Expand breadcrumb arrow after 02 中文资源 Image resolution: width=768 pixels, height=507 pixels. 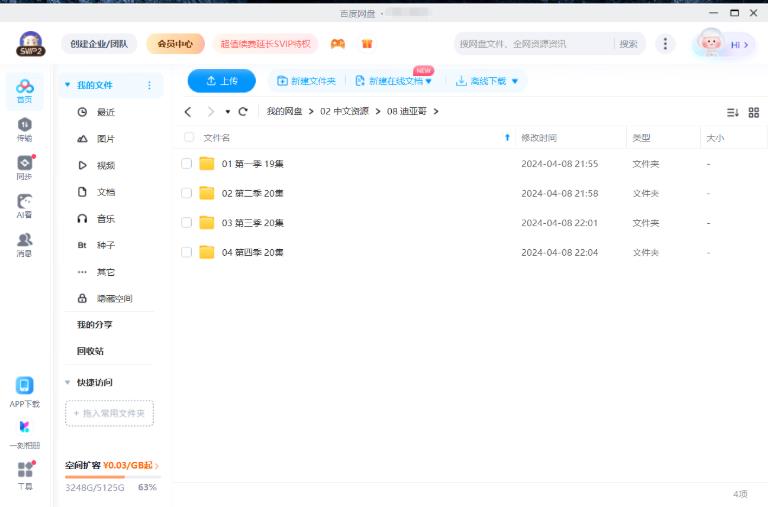(x=378, y=112)
